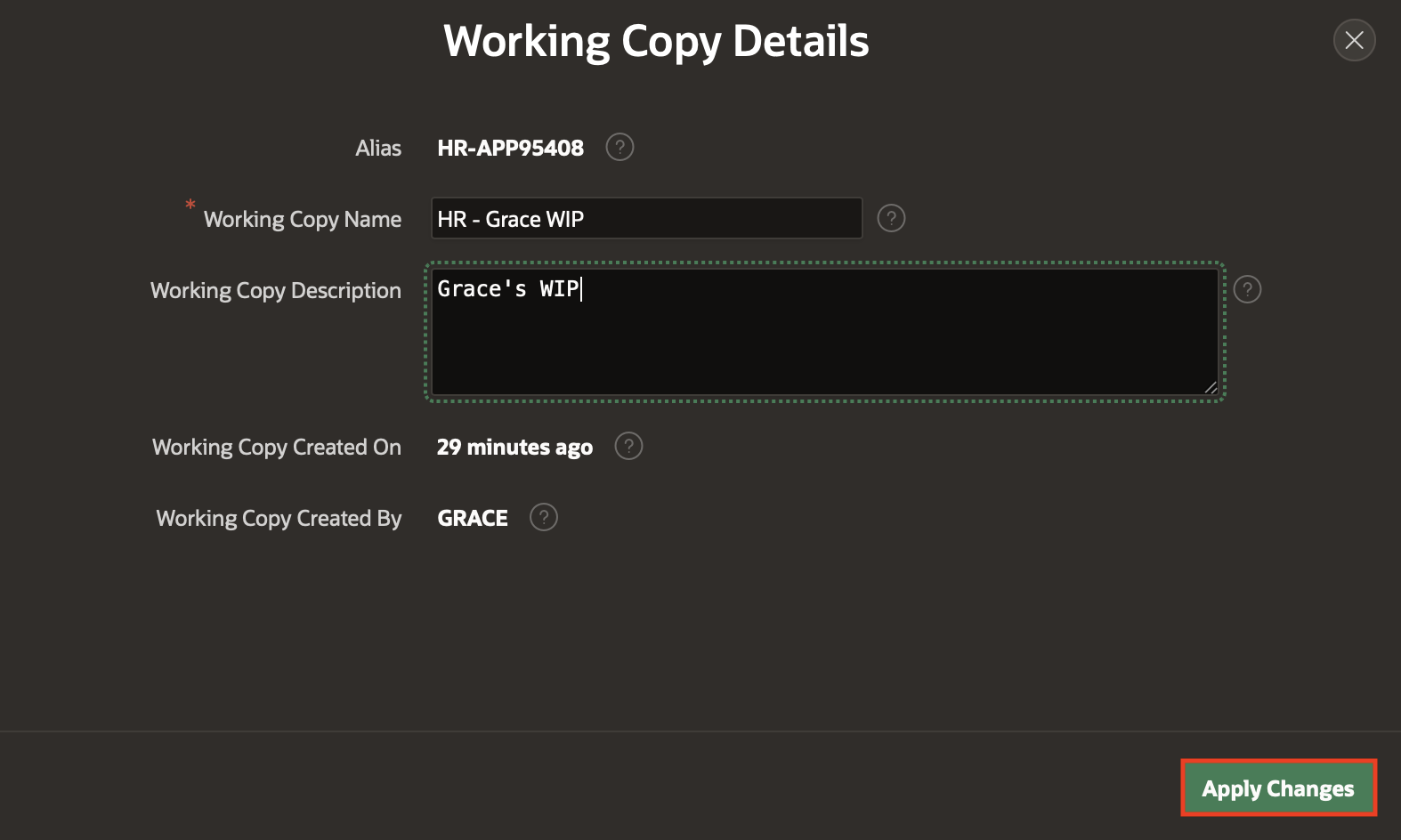
Task: Click the Working Copy Created By label
Action: (x=279, y=518)
